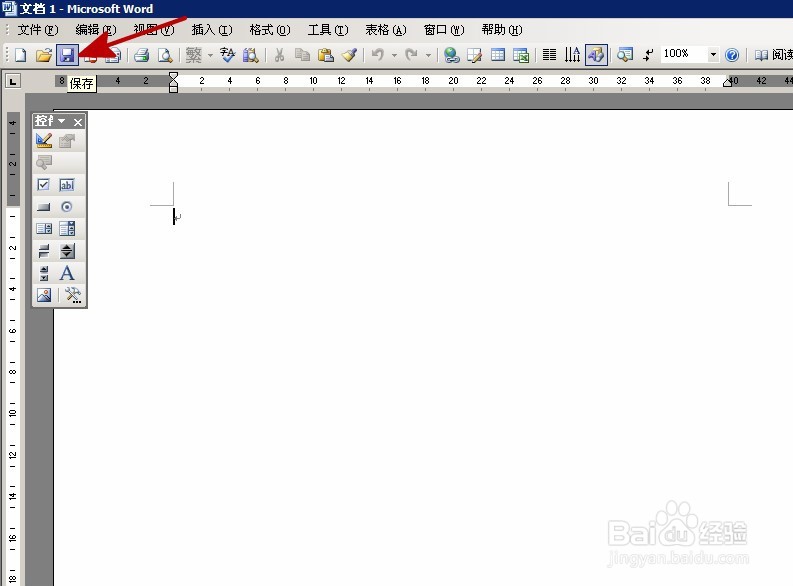793x586 pixels.
Task: Click the Undo arrow
Action: [378, 55]
